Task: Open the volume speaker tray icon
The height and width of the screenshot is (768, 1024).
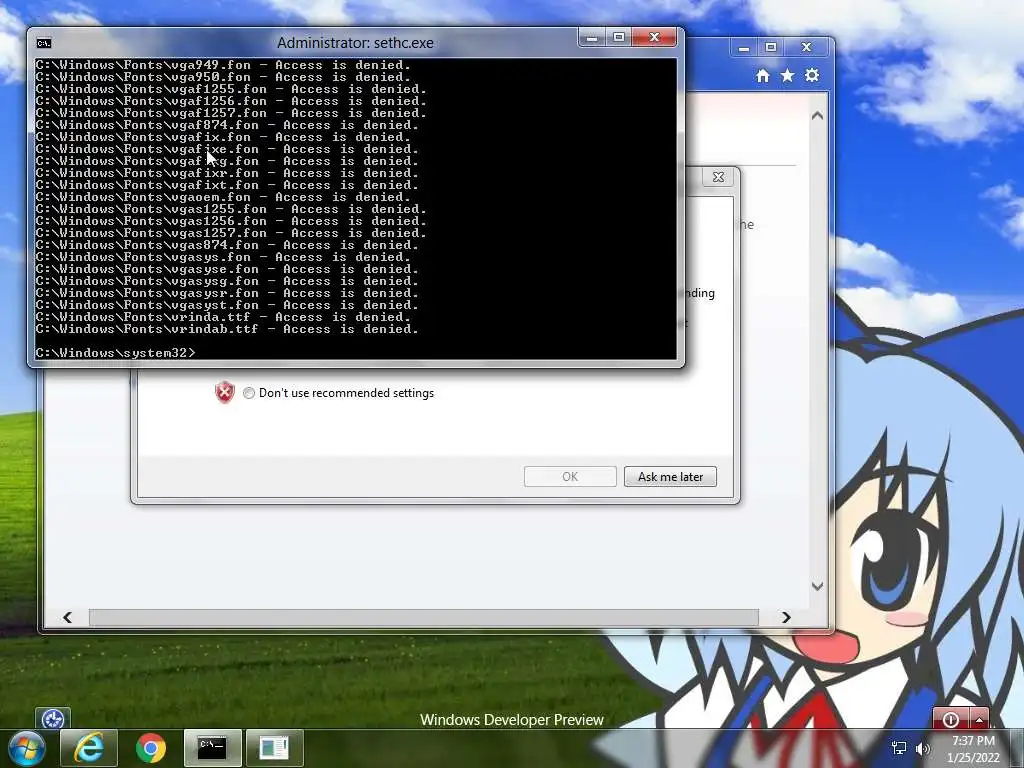Action: coord(923,748)
